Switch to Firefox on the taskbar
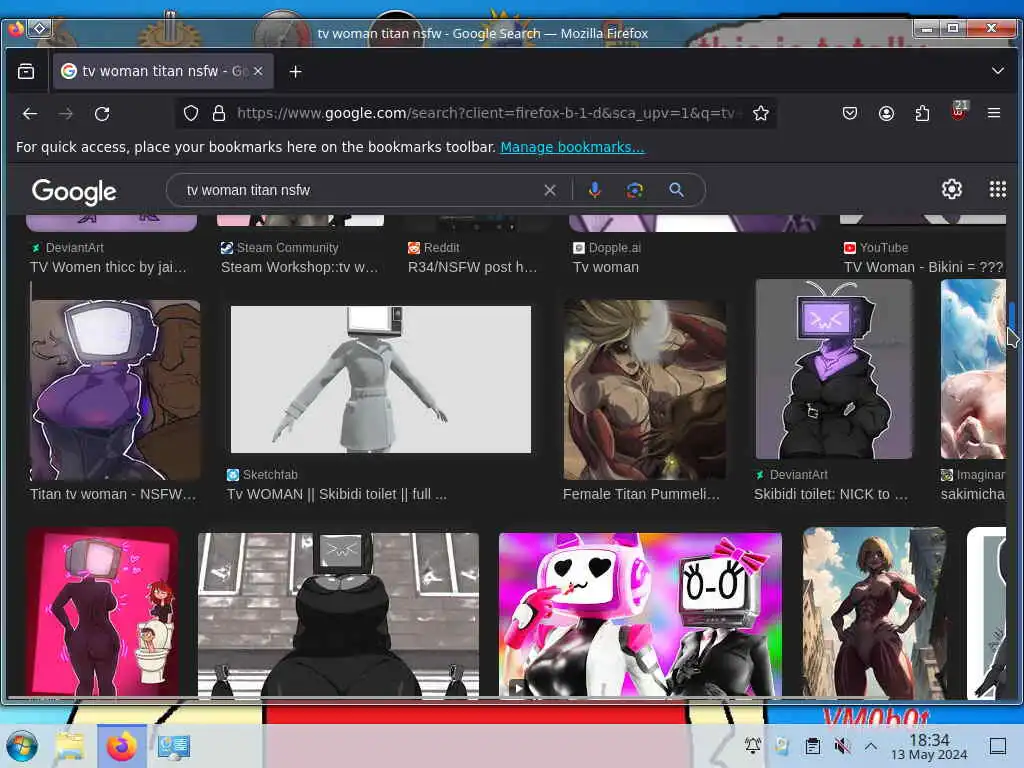The width and height of the screenshot is (1024, 768). [121, 746]
